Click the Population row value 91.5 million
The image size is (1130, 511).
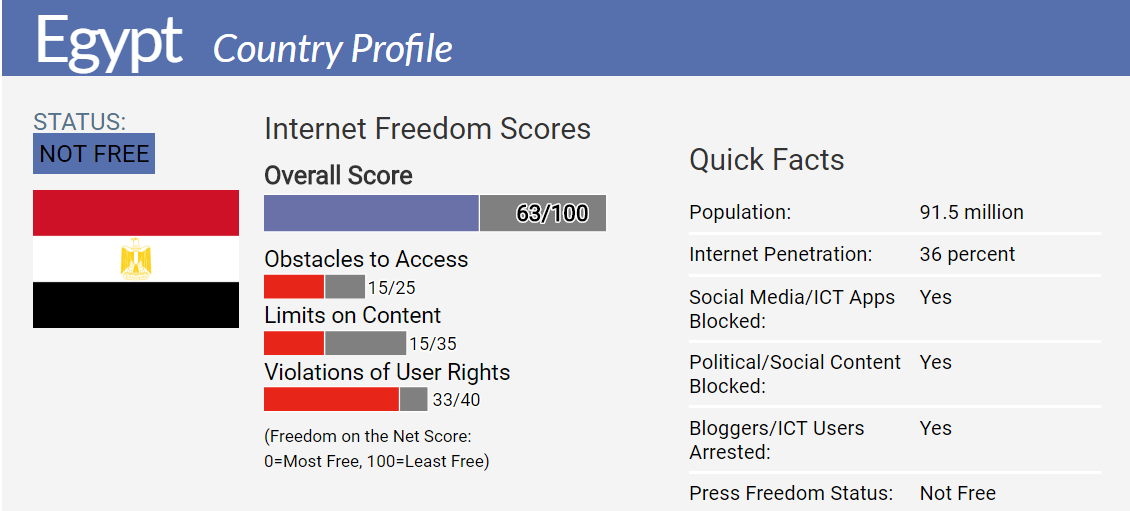coord(971,213)
